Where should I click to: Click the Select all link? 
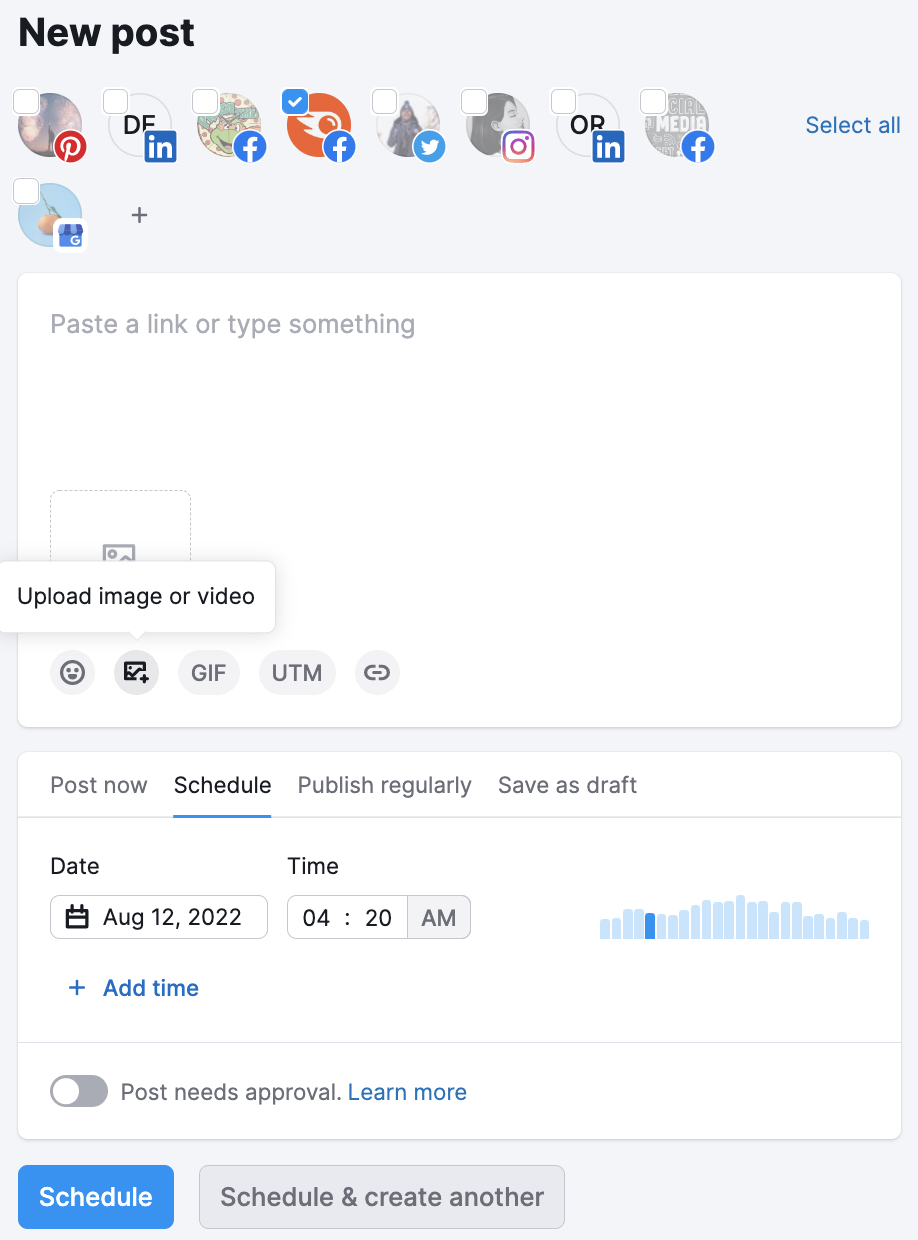852,125
